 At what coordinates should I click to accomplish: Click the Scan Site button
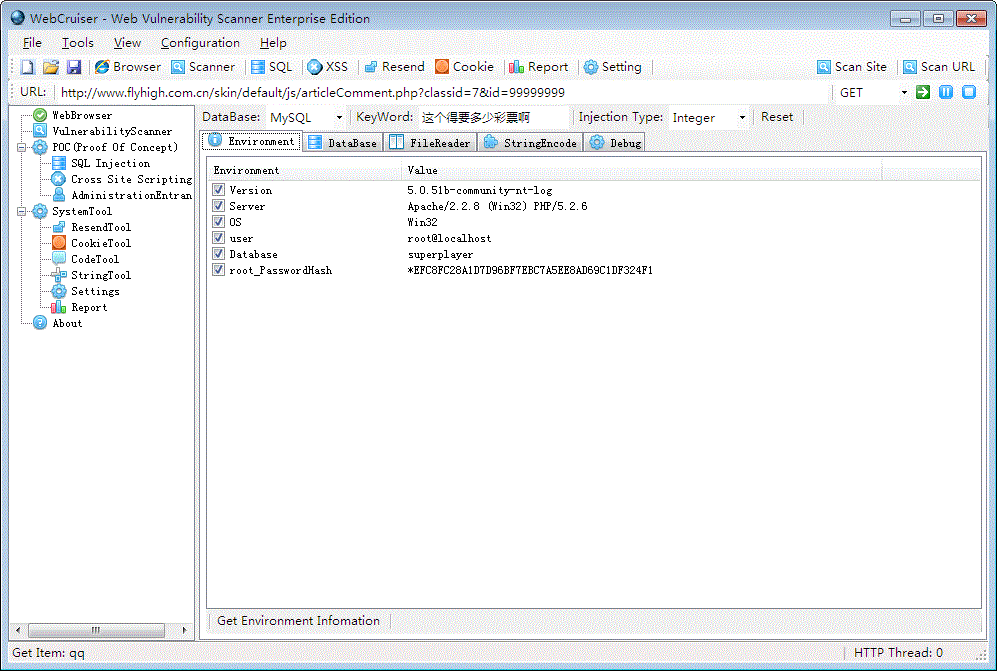(852, 67)
